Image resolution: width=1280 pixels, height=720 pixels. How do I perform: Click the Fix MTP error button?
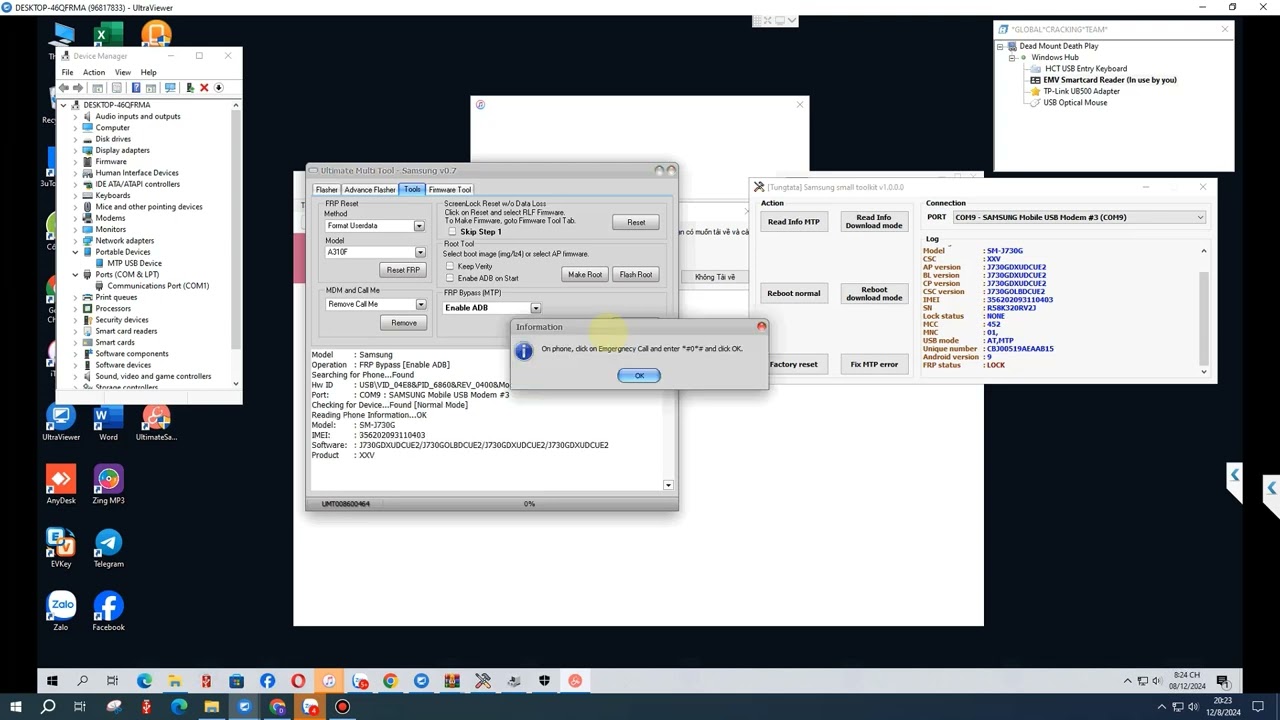point(874,365)
